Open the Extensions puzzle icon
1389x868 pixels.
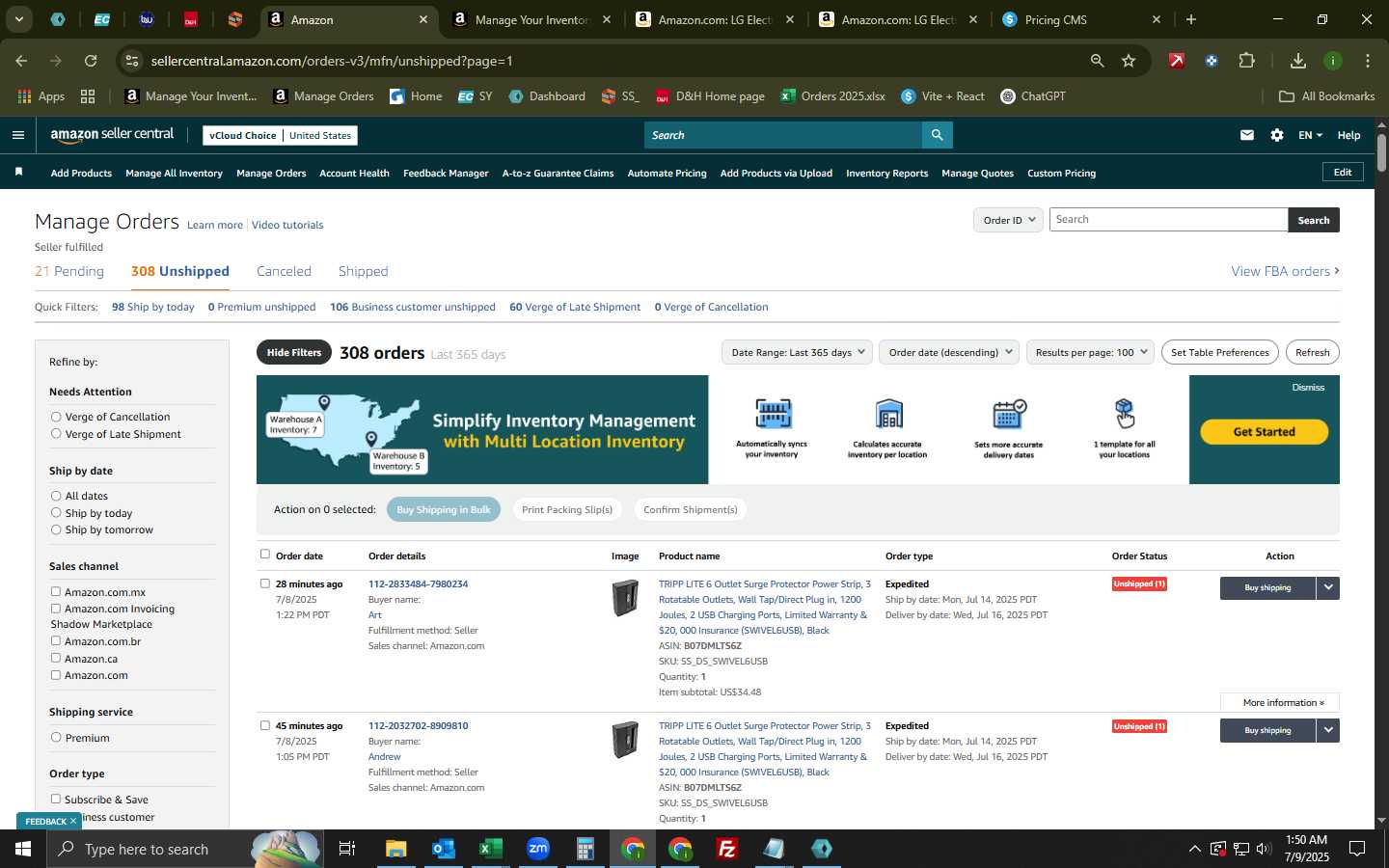click(1246, 61)
